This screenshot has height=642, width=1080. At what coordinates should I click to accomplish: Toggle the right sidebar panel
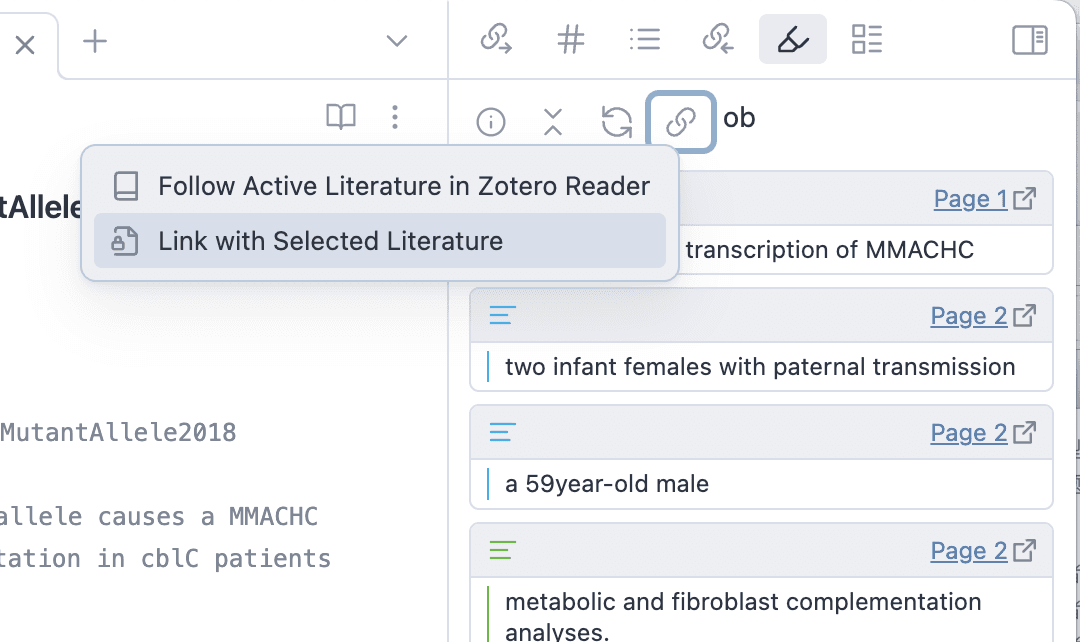[1030, 40]
